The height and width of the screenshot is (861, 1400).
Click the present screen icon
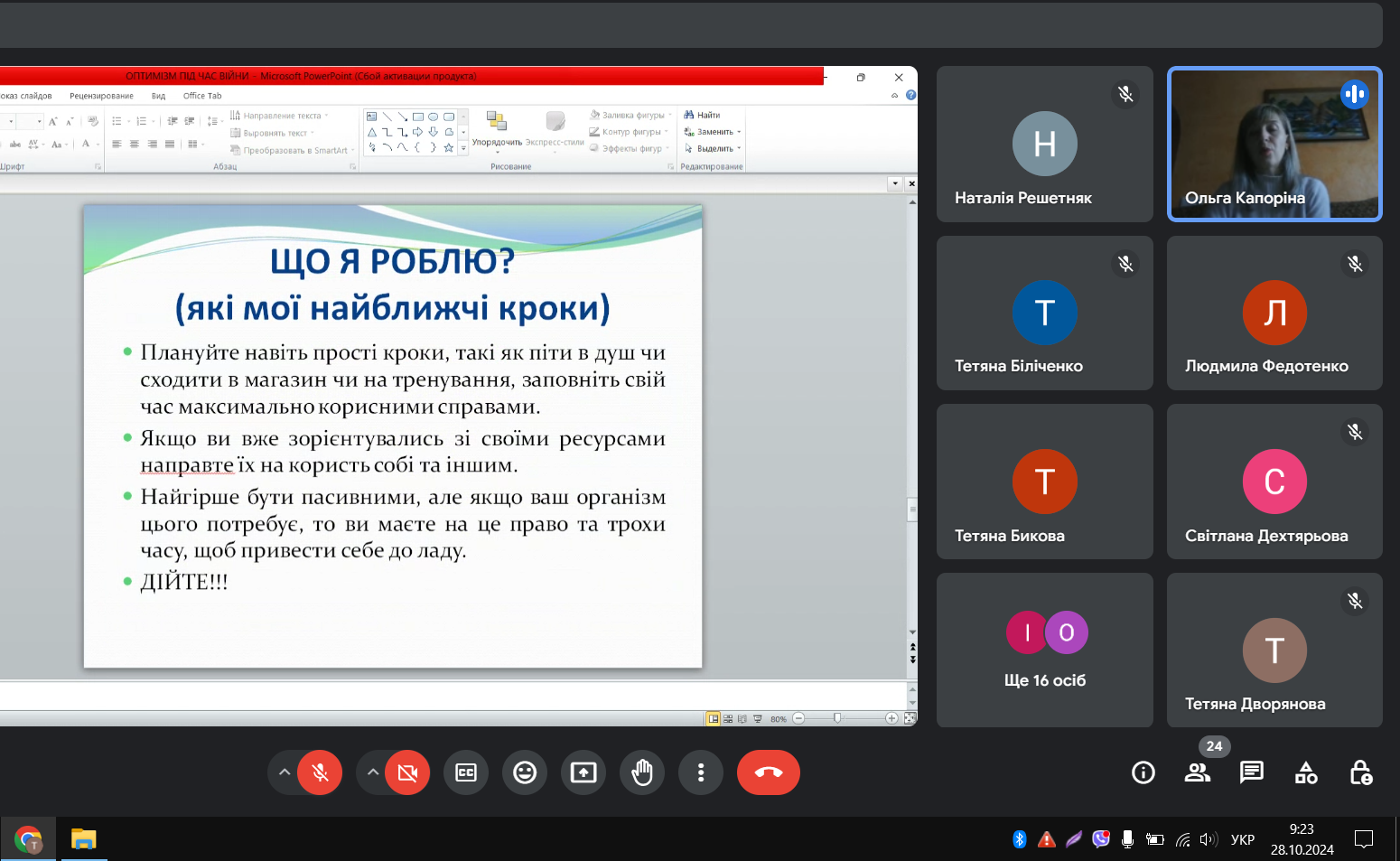(x=583, y=772)
